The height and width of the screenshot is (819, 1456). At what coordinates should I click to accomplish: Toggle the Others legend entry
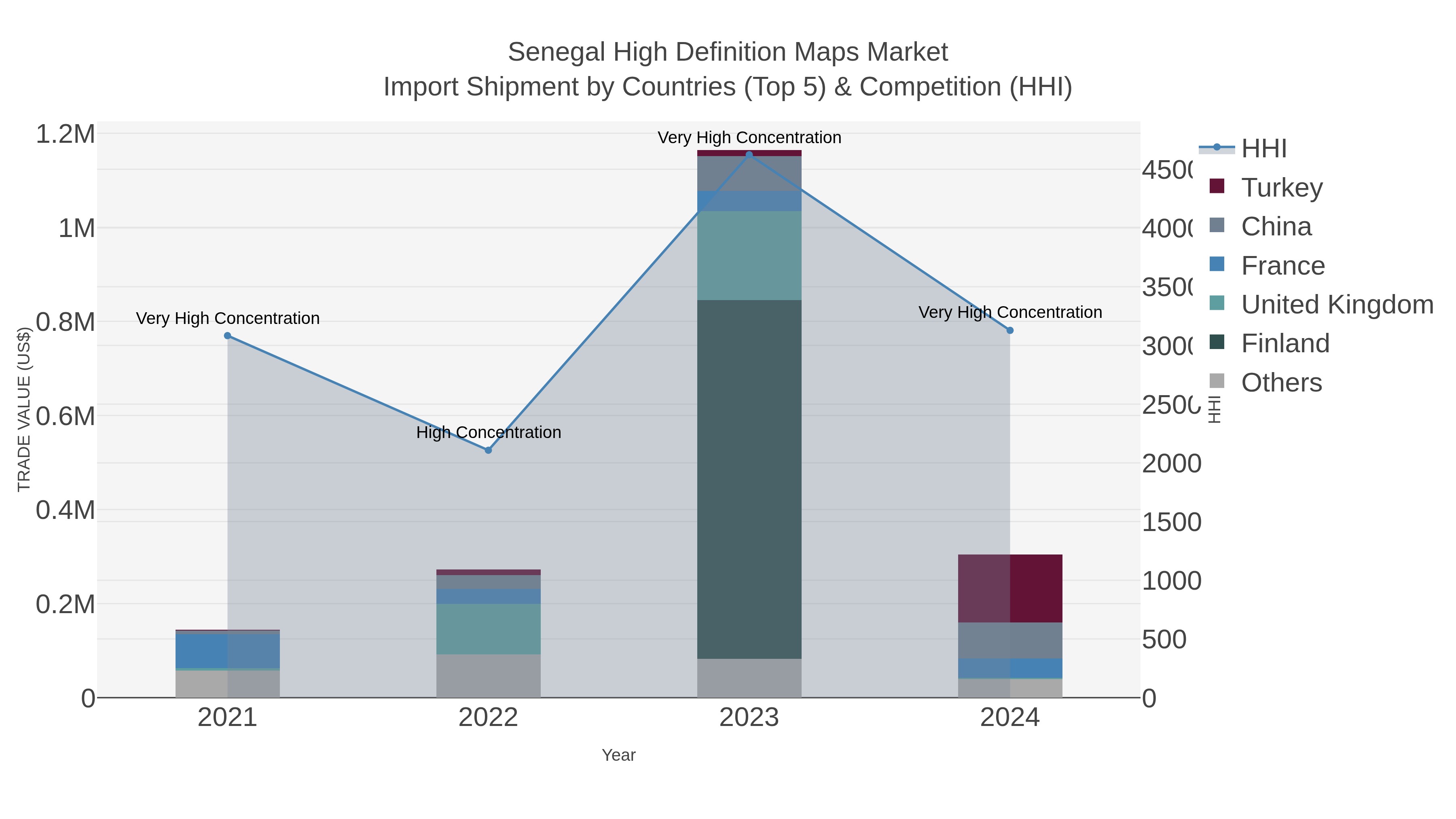click(x=1266, y=382)
